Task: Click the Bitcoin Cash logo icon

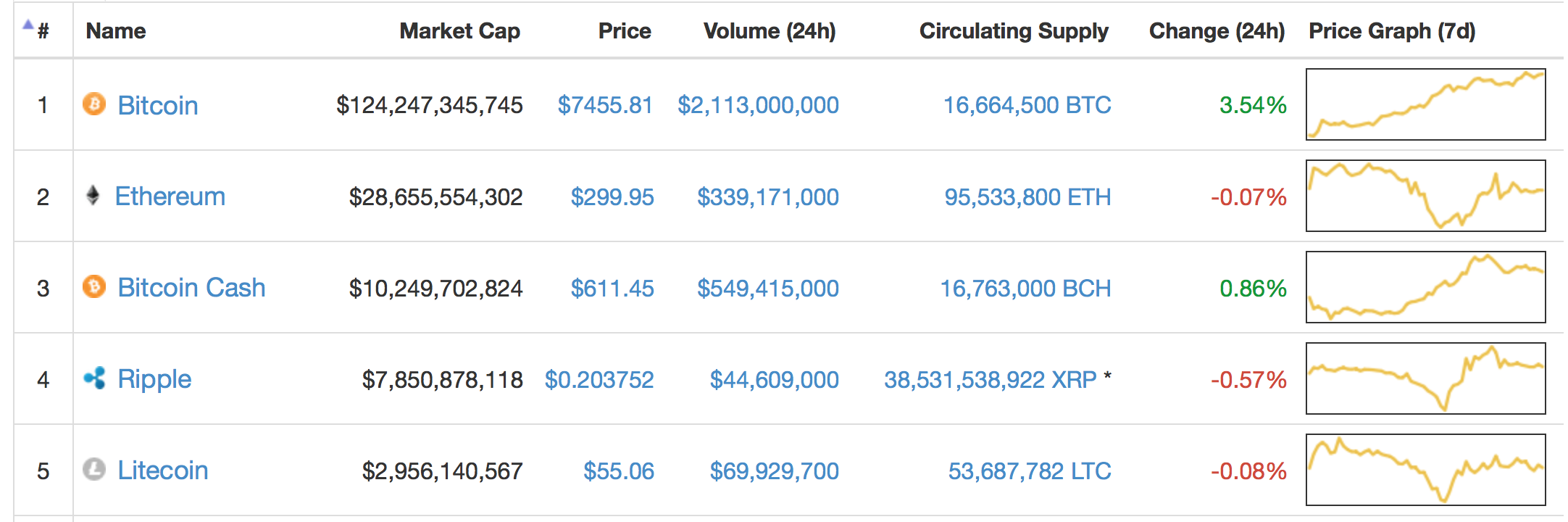Action: tap(94, 287)
